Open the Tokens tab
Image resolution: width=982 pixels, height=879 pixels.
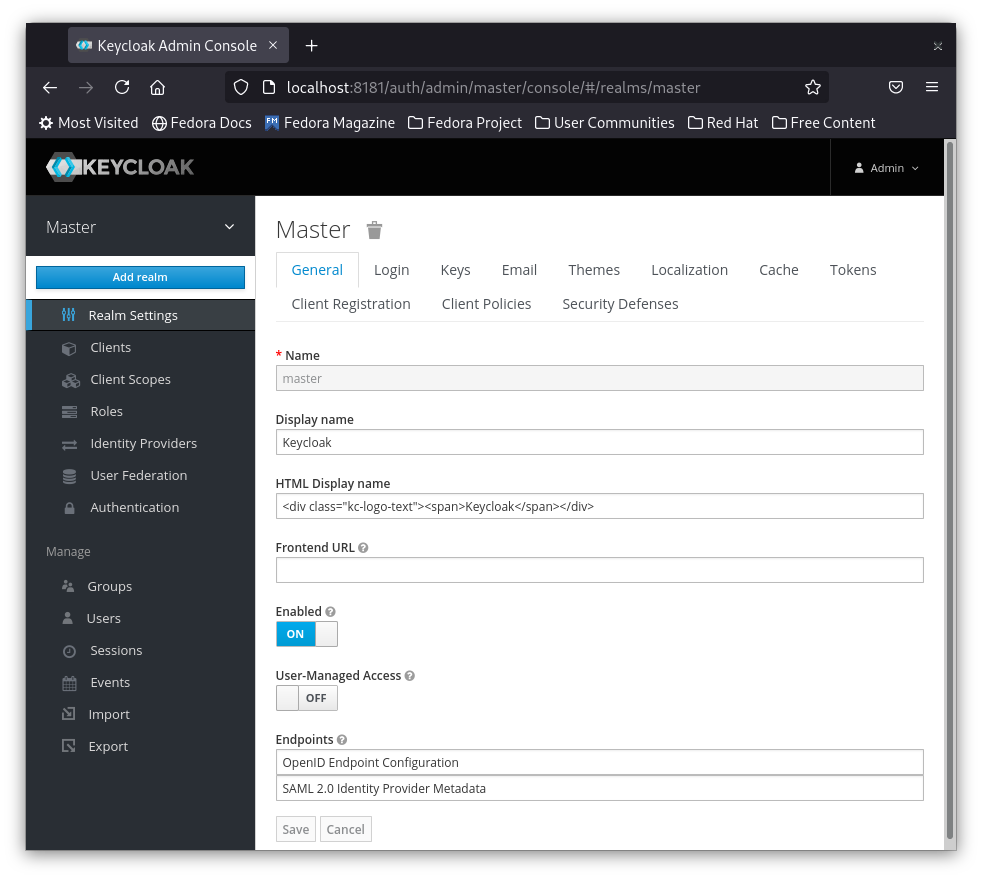852,270
